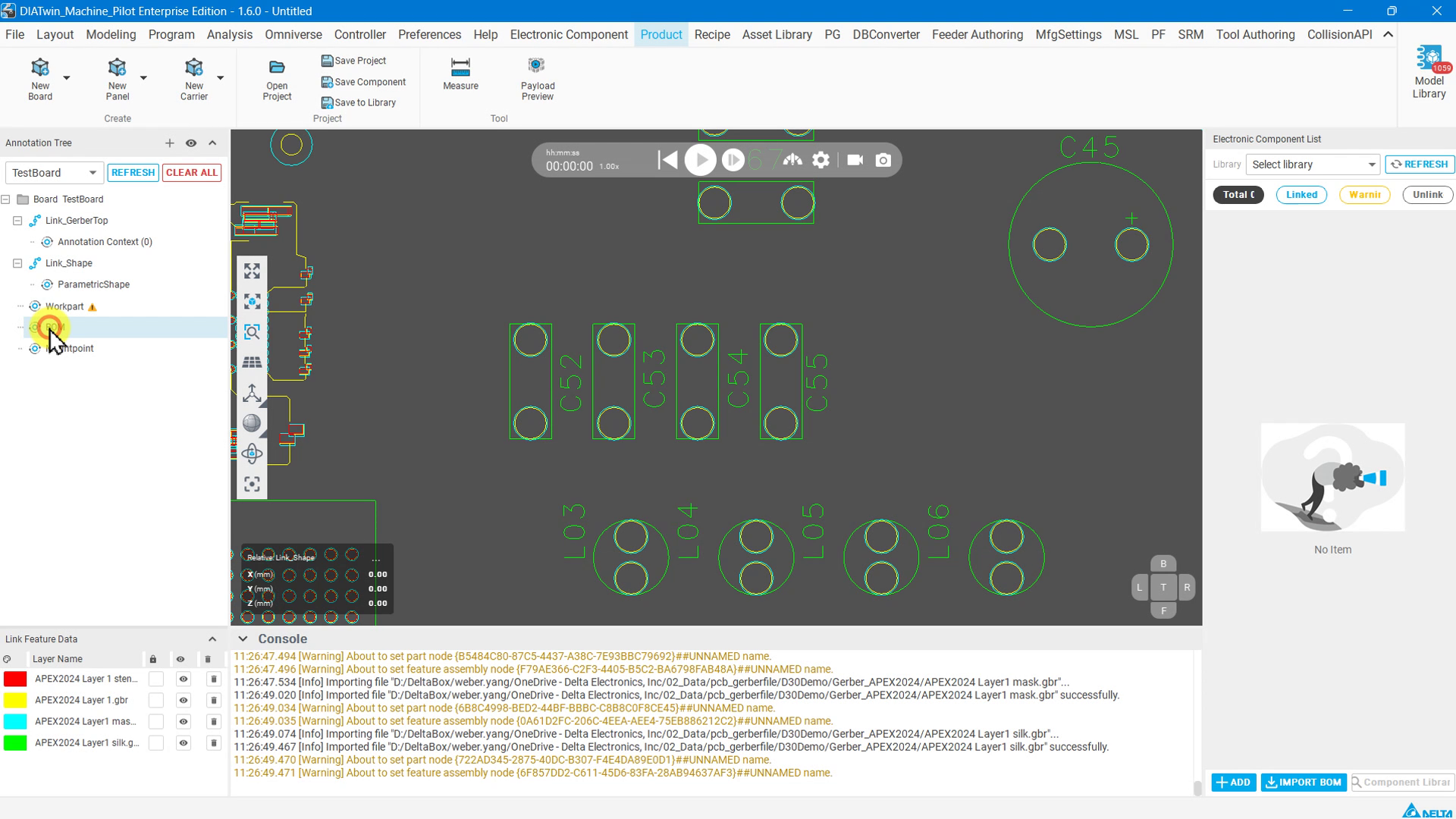Hide the APEX2024 Layer 1.gbr layer
Screen dimensions: 1456x819
pos(183,700)
